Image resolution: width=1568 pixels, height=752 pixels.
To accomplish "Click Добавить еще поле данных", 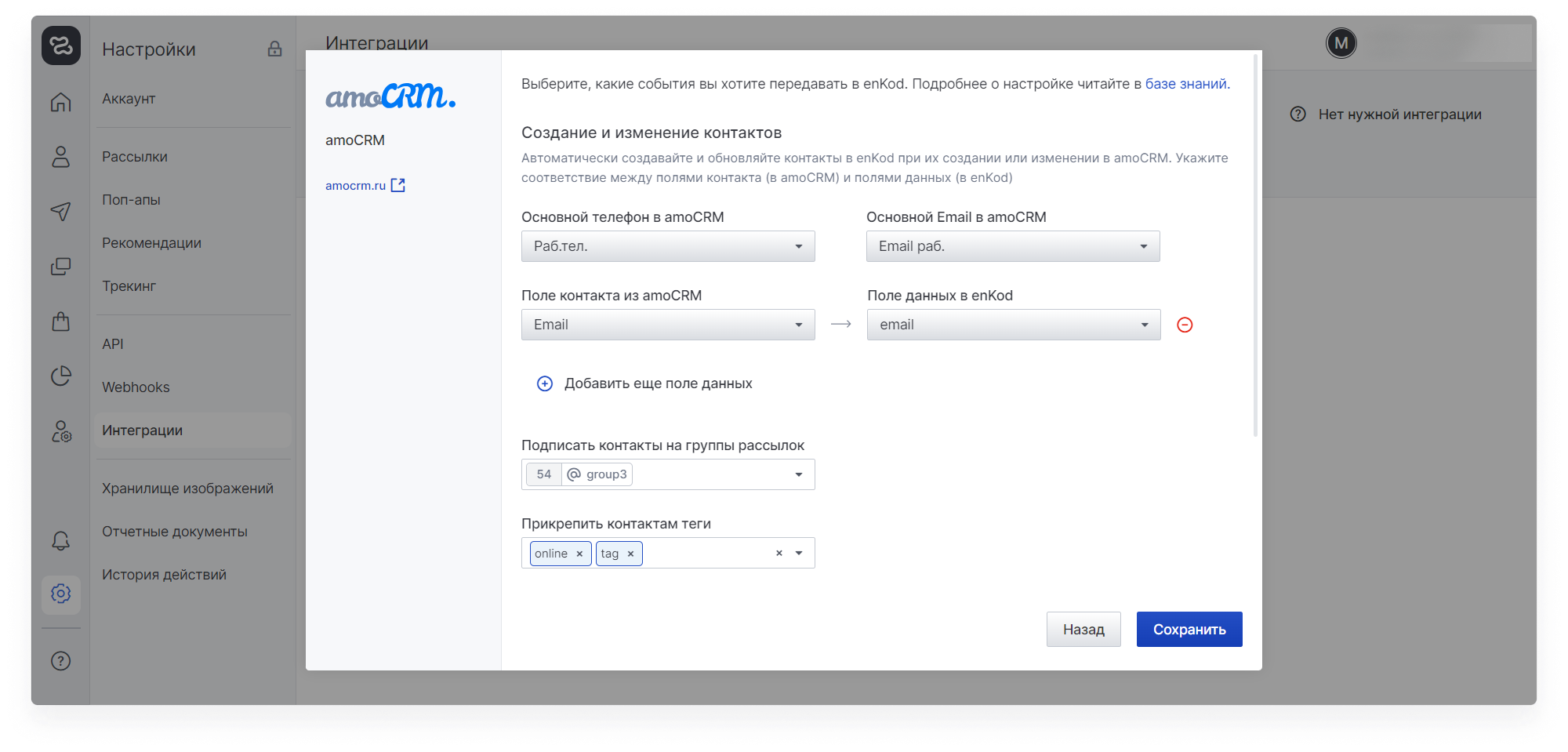I will click(x=659, y=383).
